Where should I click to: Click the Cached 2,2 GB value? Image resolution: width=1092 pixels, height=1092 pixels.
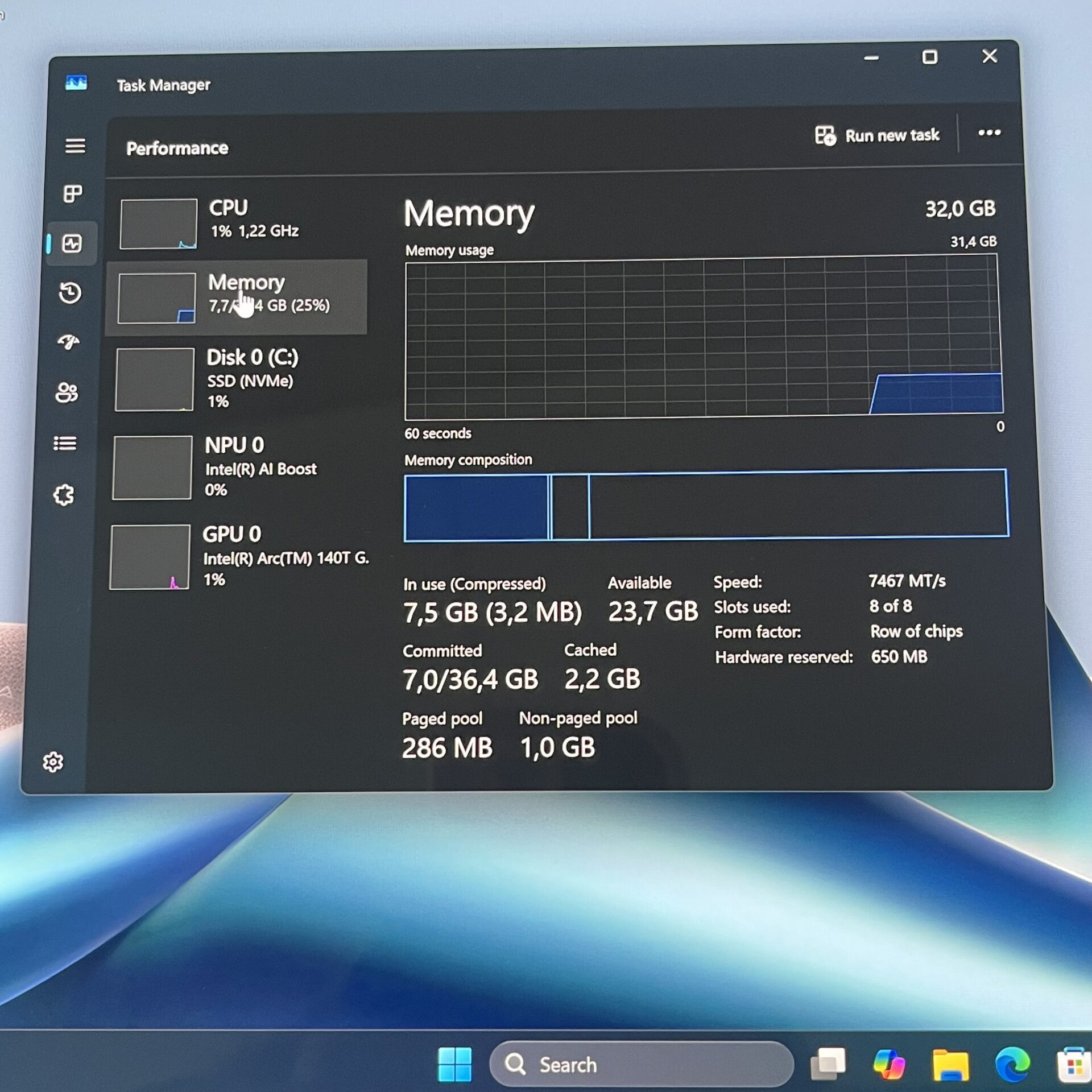coord(602,679)
